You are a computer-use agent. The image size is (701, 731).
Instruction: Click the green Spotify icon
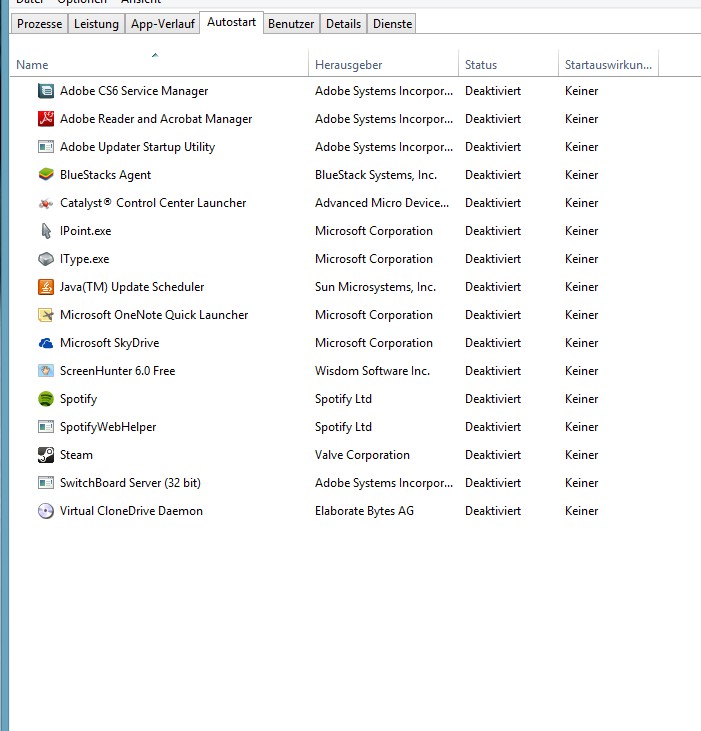pos(46,399)
